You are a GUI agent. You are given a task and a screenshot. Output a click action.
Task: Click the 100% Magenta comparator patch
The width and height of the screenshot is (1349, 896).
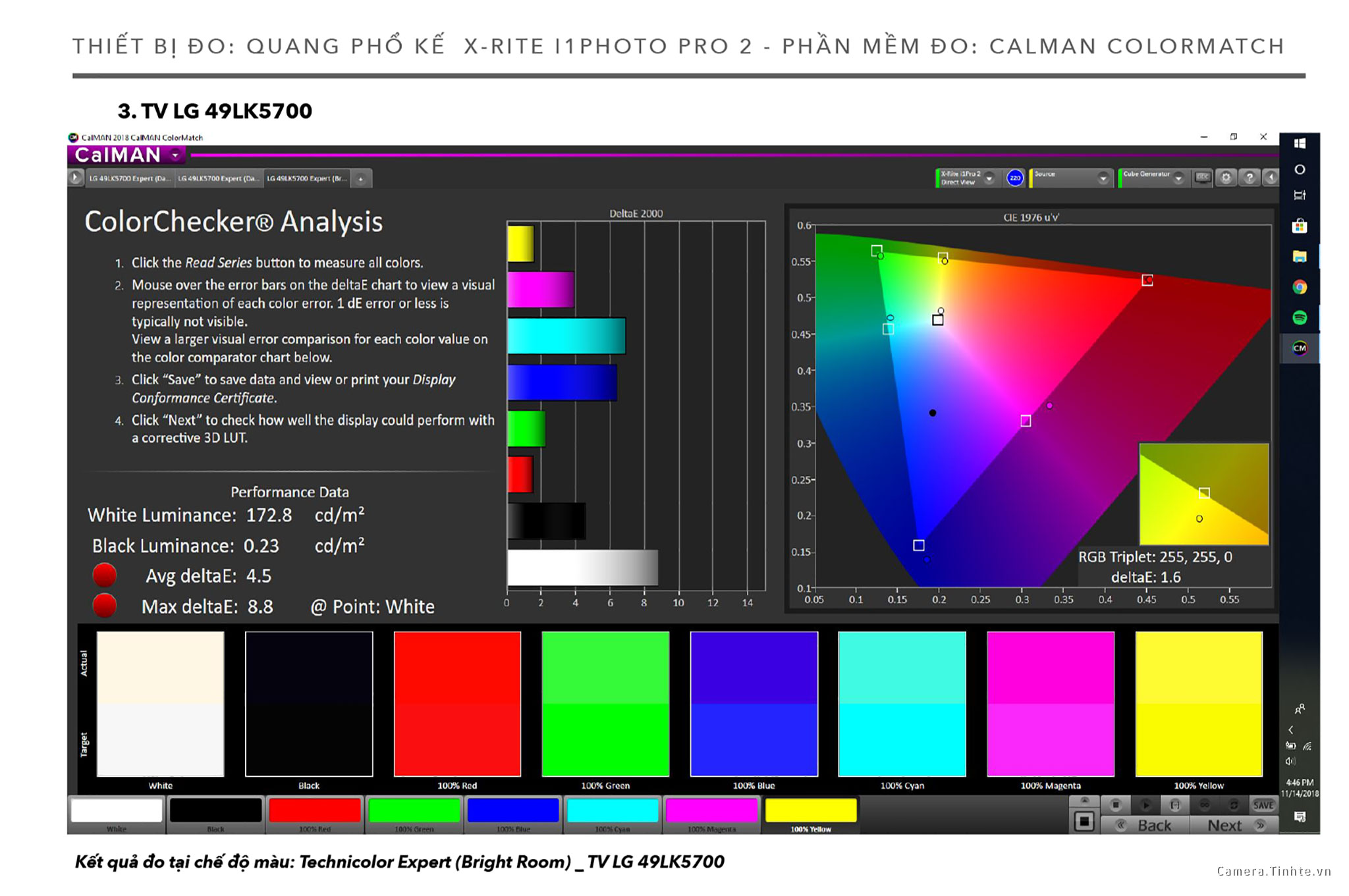1051,704
